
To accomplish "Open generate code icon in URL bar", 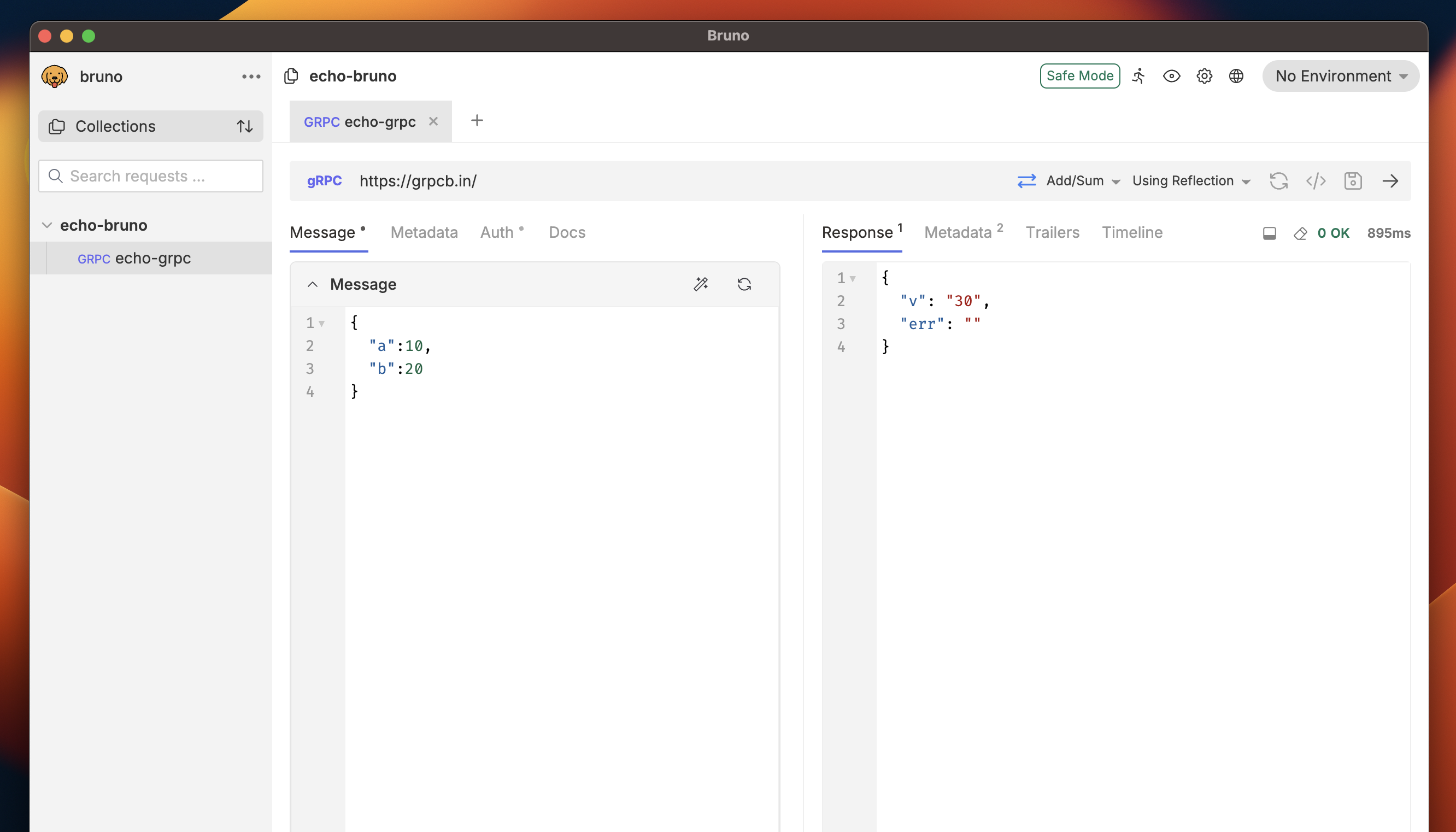I will coord(1316,181).
